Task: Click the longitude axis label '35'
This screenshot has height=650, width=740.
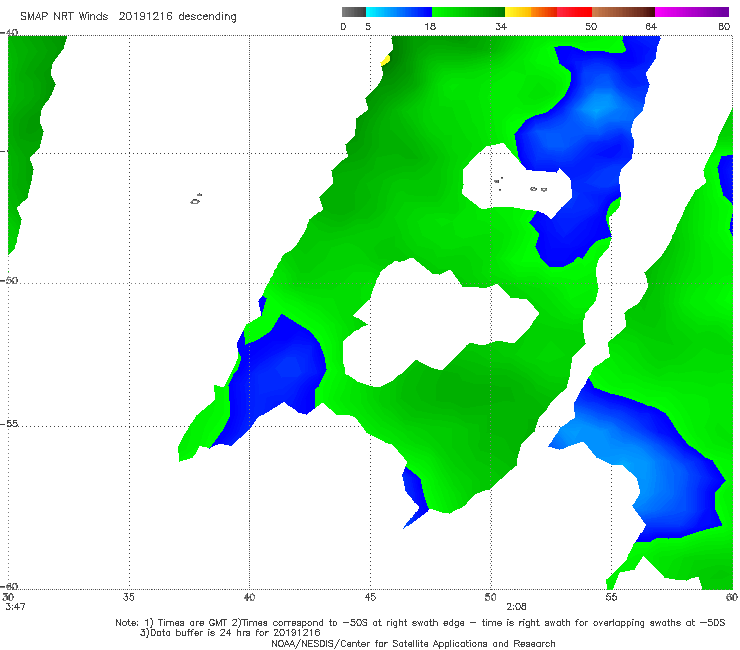Action: pyautogui.click(x=128, y=597)
